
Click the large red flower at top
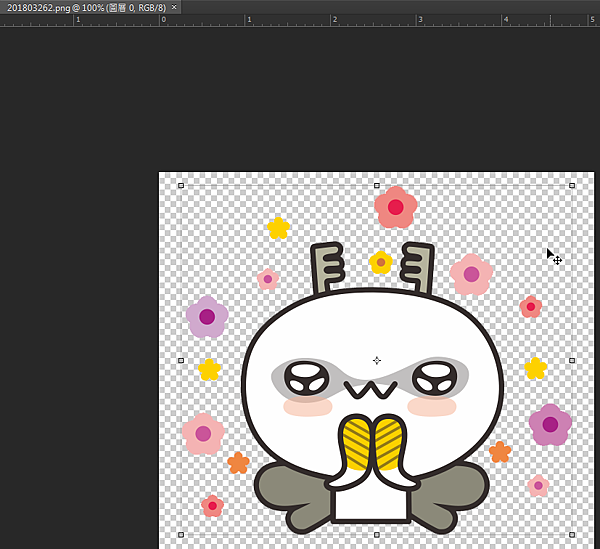click(x=396, y=207)
